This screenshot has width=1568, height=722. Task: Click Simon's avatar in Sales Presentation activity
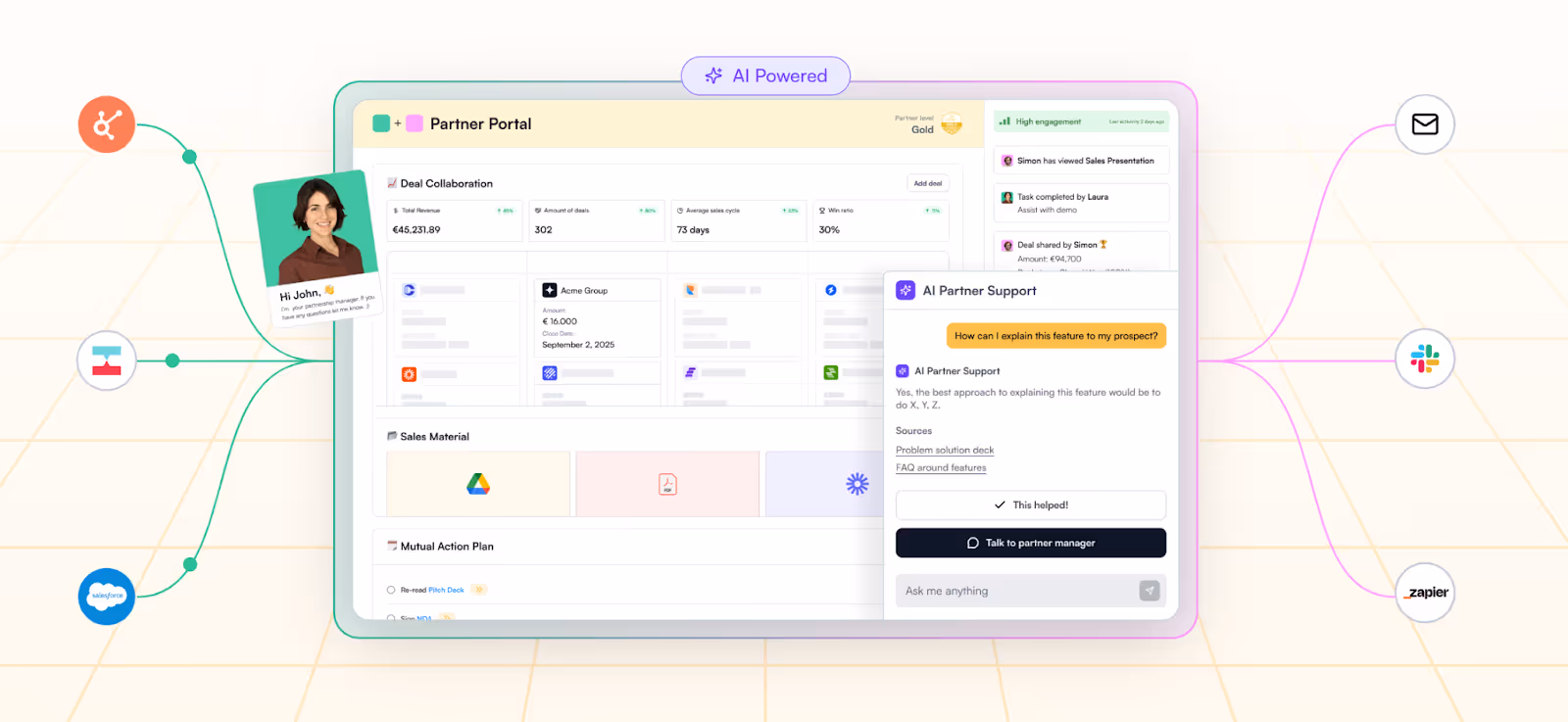1006,161
